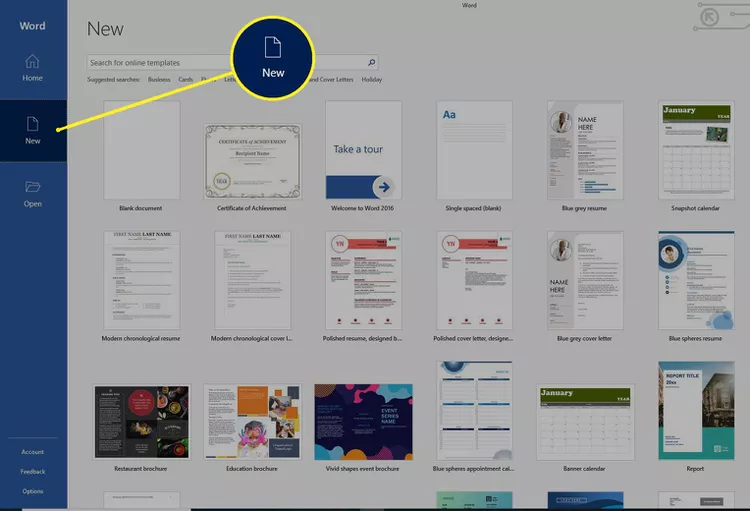Click the Business suggested search

click(x=159, y=79)
